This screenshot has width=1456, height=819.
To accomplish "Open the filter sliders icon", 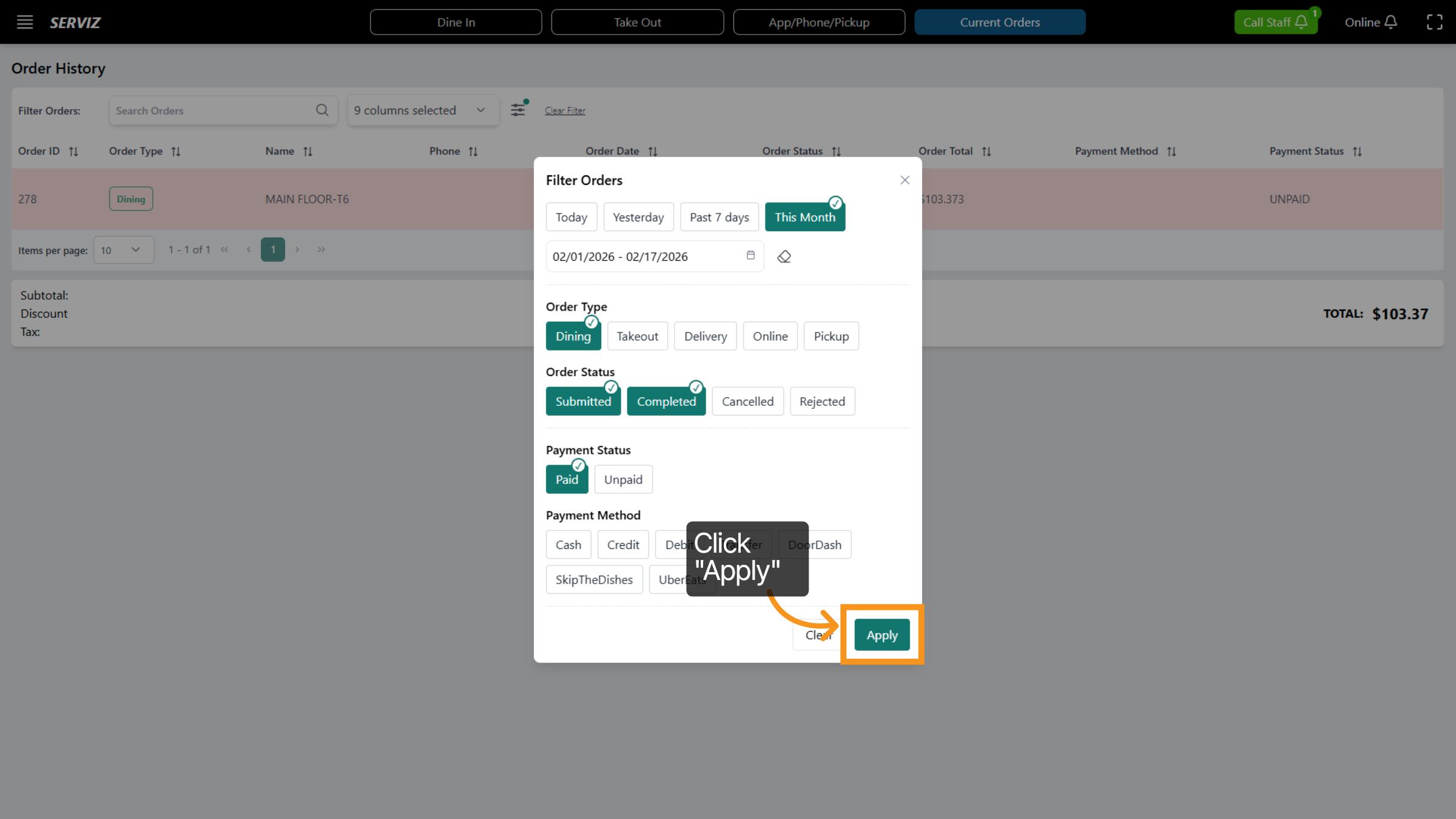I will (517, 110).
